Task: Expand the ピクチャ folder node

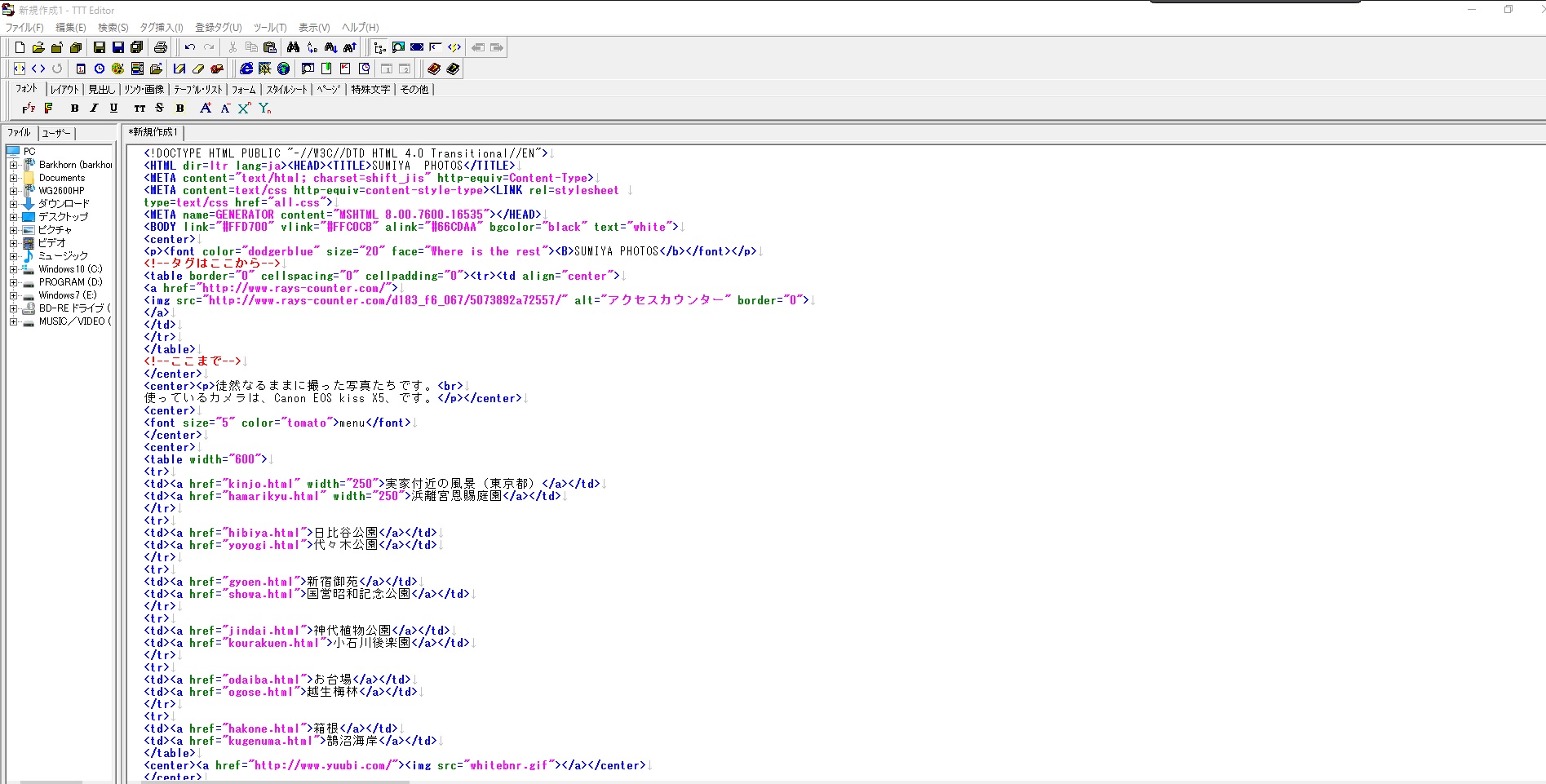Action: click(13, 230)
